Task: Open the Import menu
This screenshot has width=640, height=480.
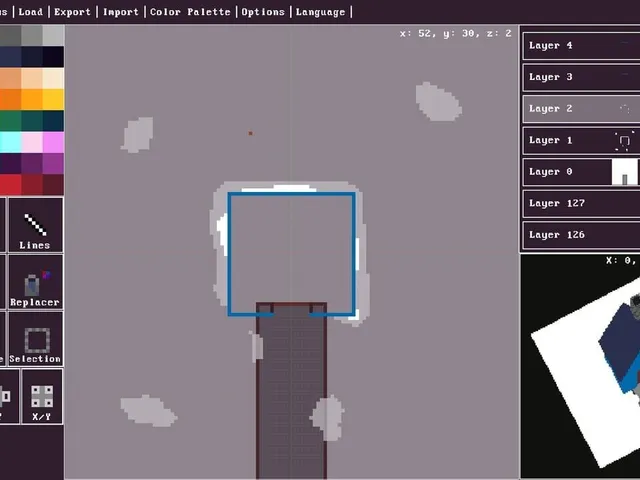Action: (x=121, y=12)
